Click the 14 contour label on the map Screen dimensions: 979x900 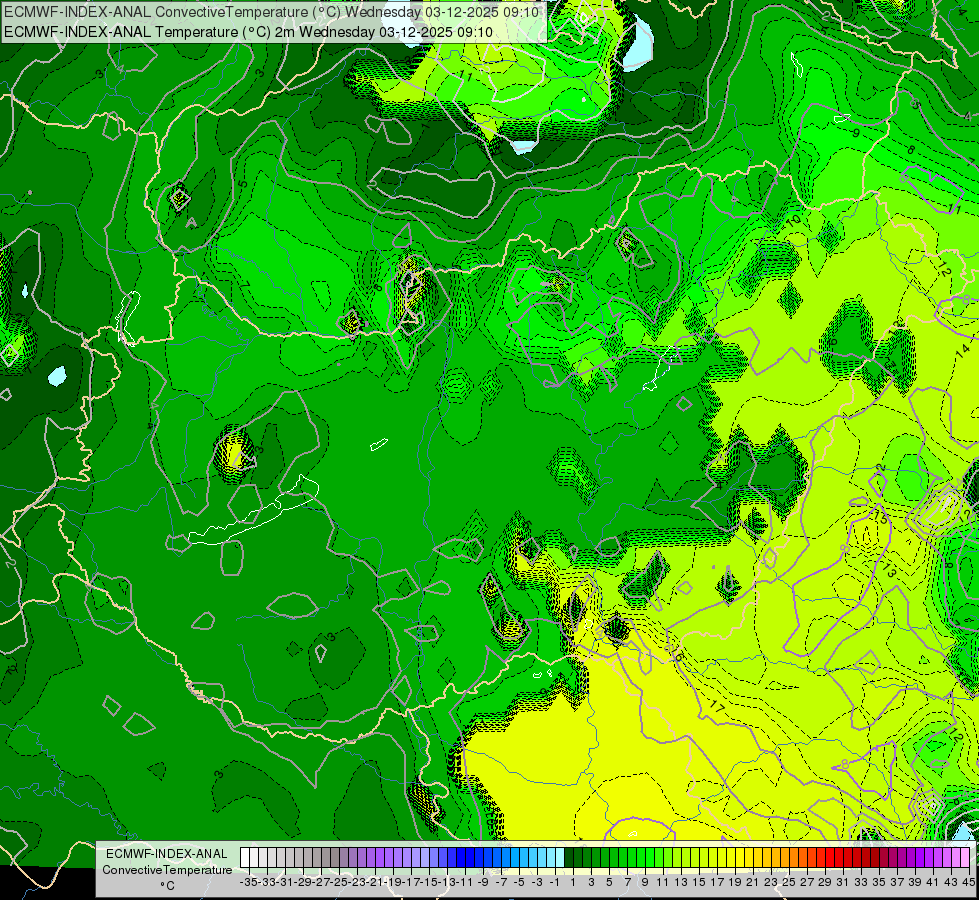[x=962, y=350]
